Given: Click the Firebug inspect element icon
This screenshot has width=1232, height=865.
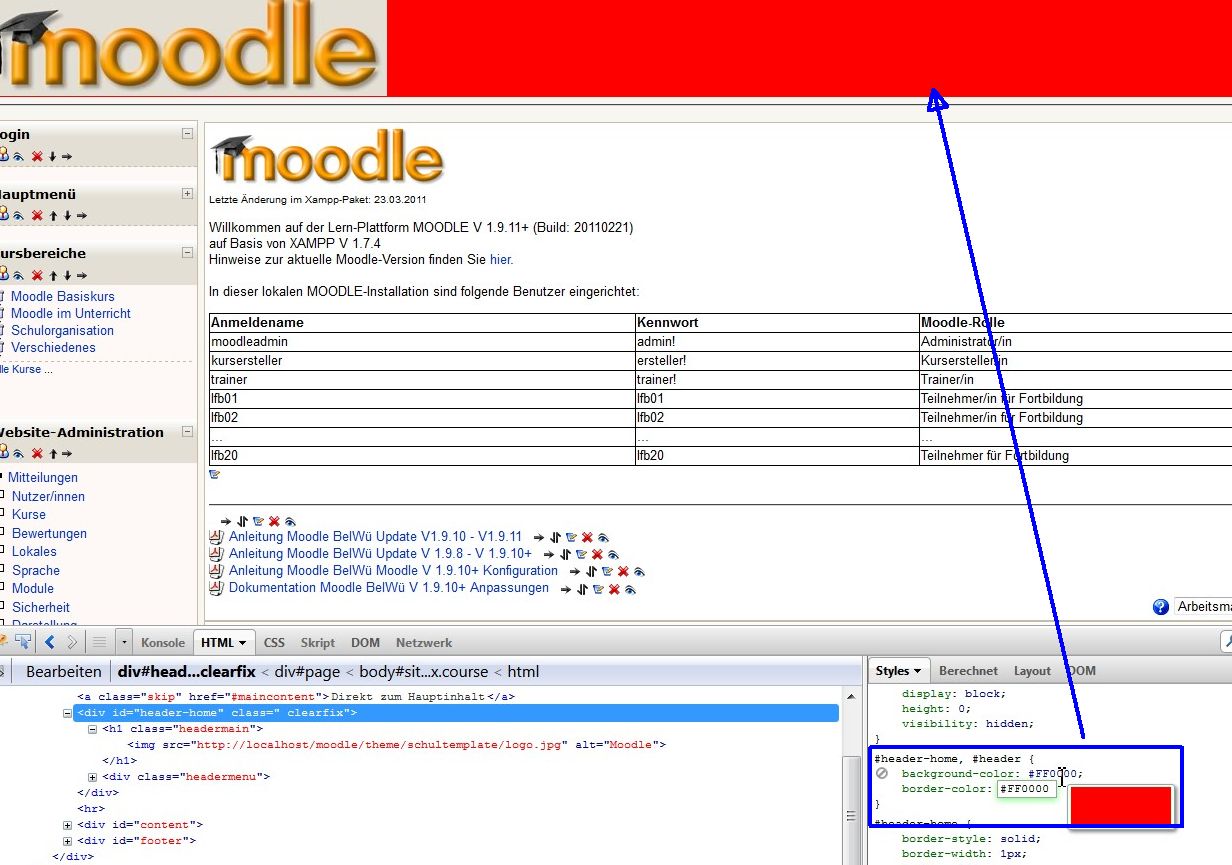Looking at the screenshot, I should pos(23,642).
